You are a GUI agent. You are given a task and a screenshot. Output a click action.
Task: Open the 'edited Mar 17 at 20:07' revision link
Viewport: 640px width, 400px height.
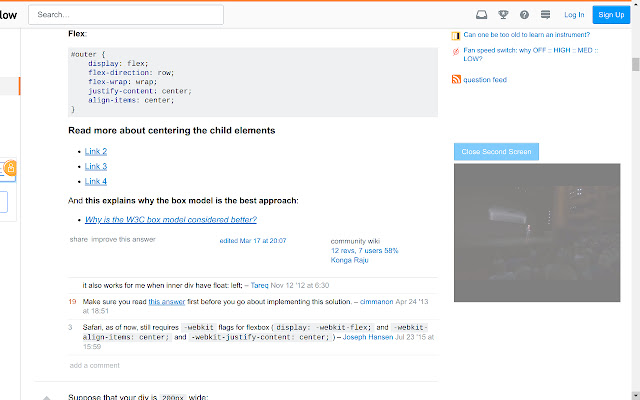[x=253, y=241]
